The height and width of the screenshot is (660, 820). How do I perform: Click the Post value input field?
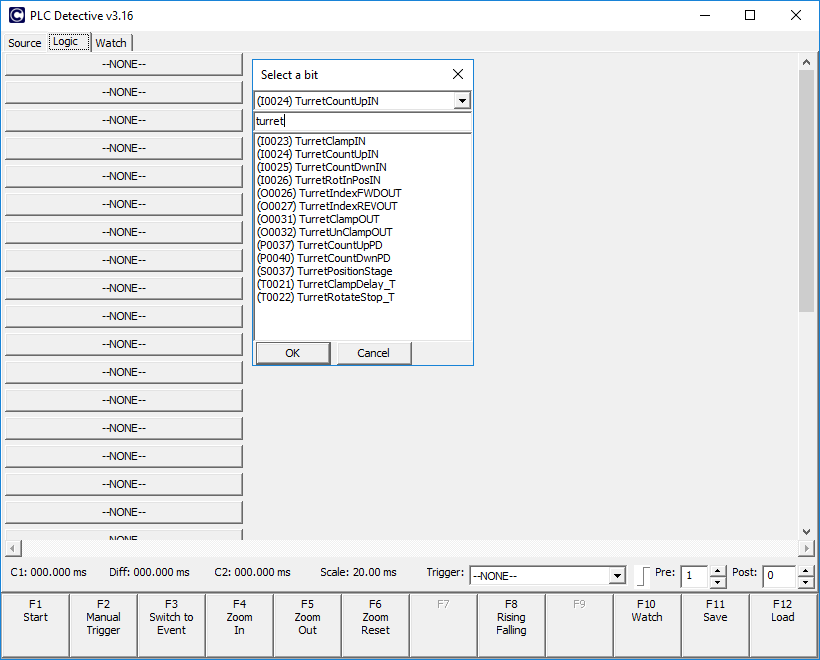(779, 576)
